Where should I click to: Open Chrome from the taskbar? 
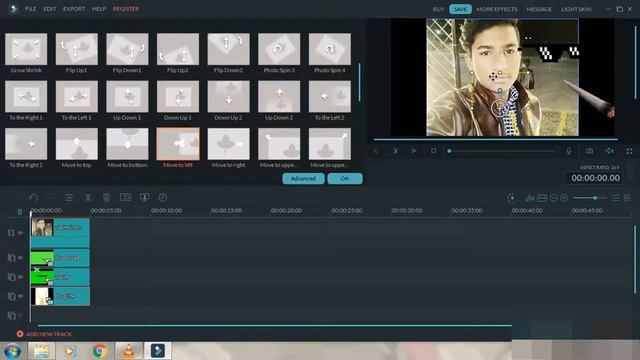(x=99, y=351)
